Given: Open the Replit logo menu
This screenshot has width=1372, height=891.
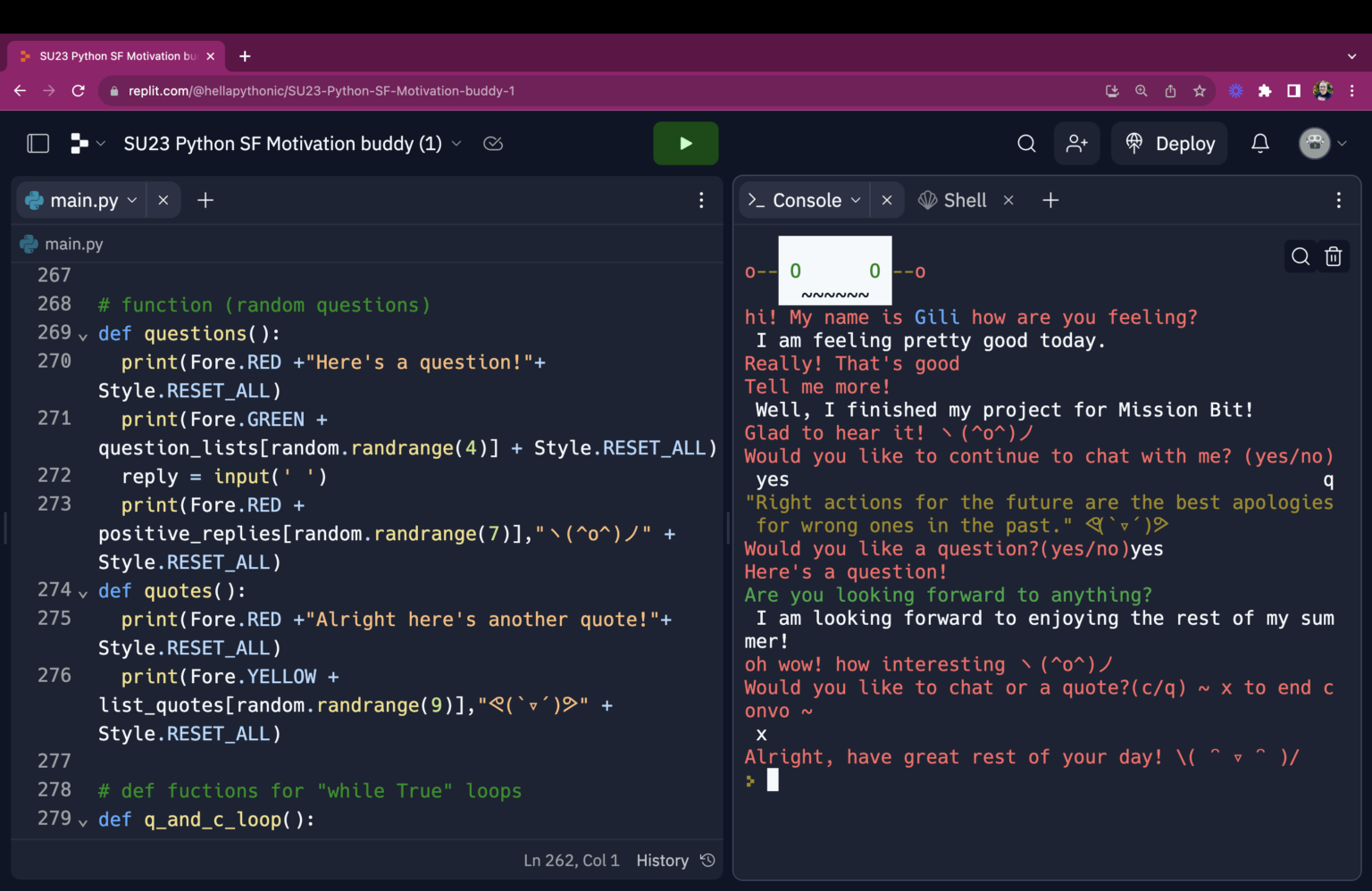Looking at the screenshot, I should (x=79, y=144).
